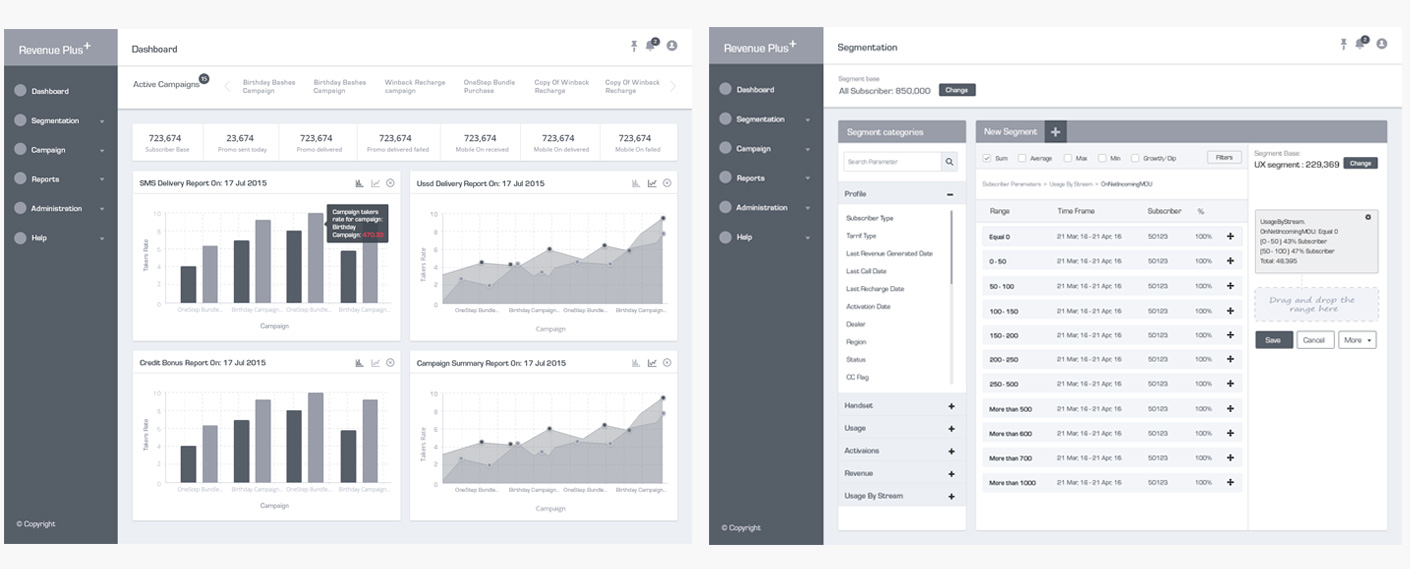1410x569 pixels.
Task: Add the 'Equal 0' range with its plus icon
Action: pyautogui.click(x=1230, y=237)
